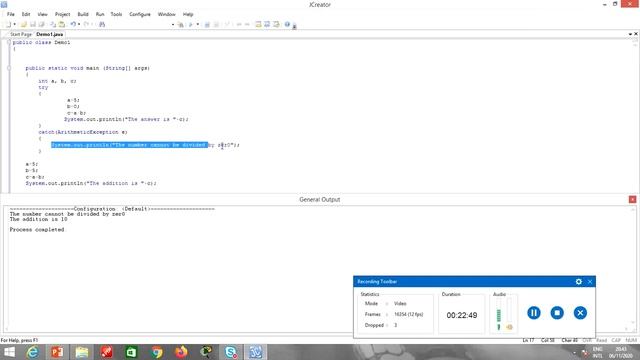
Task: Click the Redo arrow icon
Action: [x=86, y=24]
